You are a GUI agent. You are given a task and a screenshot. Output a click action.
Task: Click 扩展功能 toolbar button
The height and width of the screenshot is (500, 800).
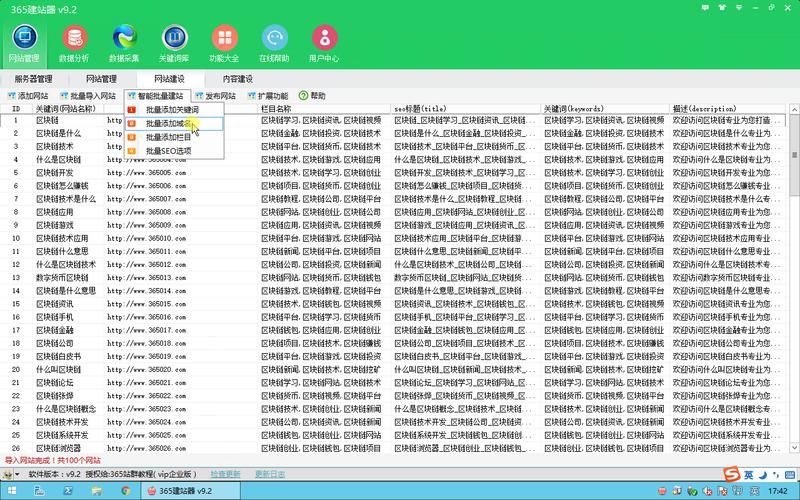tap(267, 96)
